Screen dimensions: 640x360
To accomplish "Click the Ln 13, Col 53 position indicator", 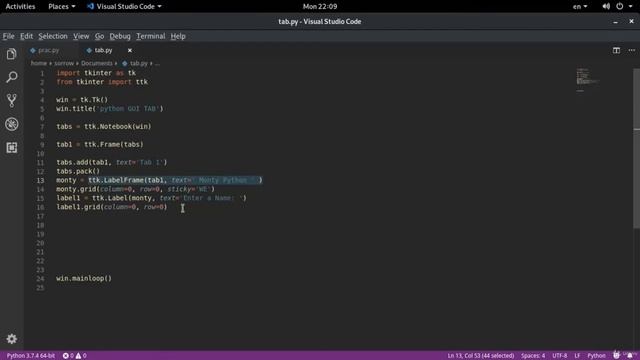I will click(480, 356).
